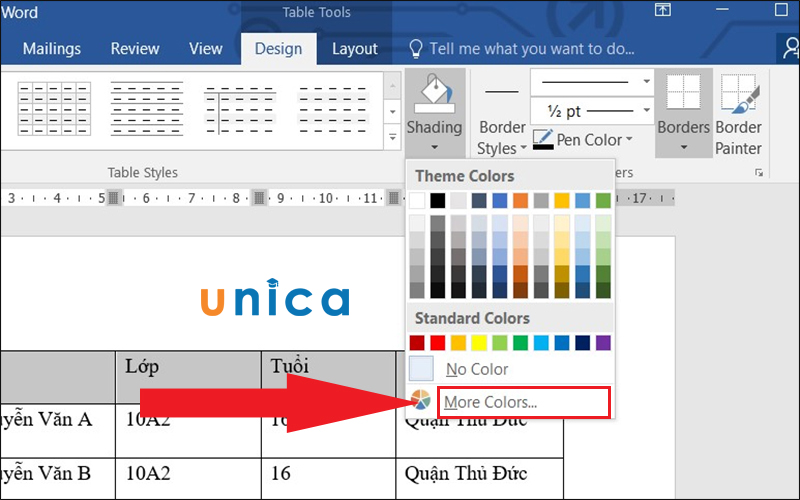Click the Borders grid icon
Screen dimensions: 800x500
pos(683,92)
